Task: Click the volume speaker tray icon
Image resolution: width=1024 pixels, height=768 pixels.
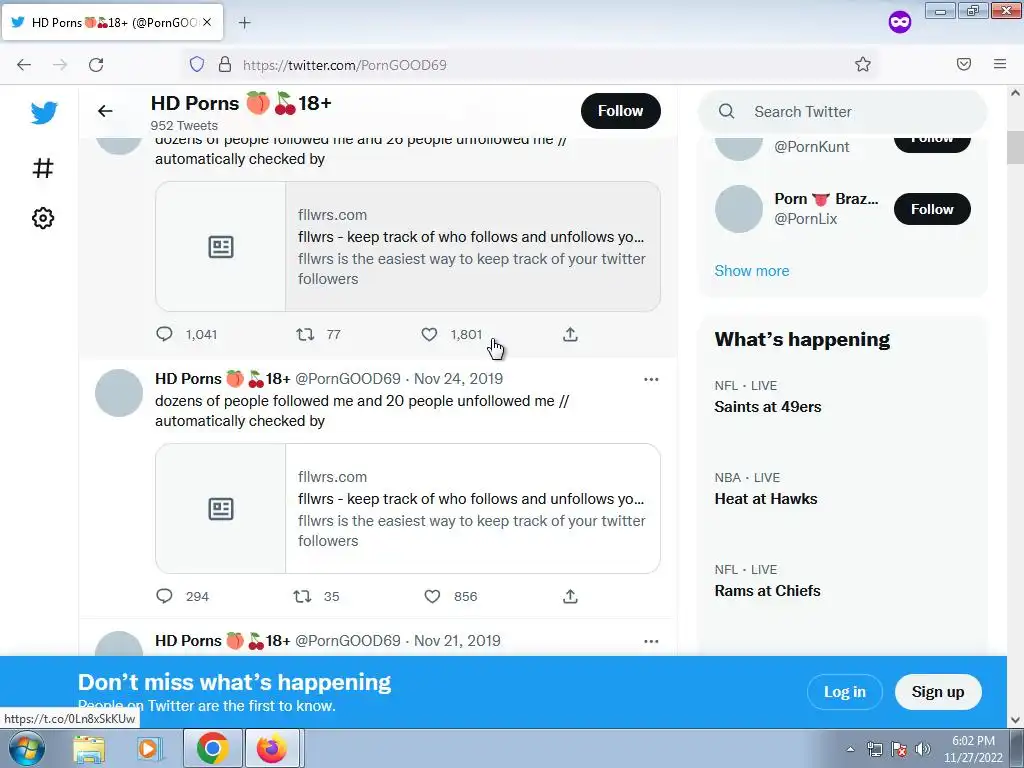Action: pyautogui.click(x=923, y=749)
